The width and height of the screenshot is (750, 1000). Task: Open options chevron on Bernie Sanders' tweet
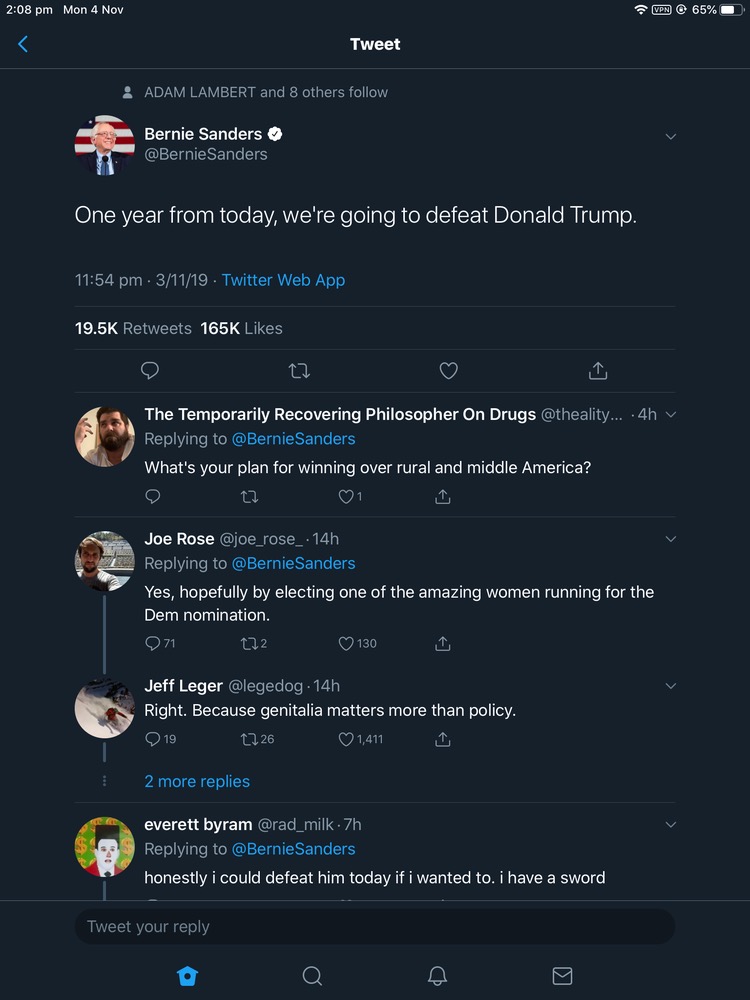tap(671, 137)
